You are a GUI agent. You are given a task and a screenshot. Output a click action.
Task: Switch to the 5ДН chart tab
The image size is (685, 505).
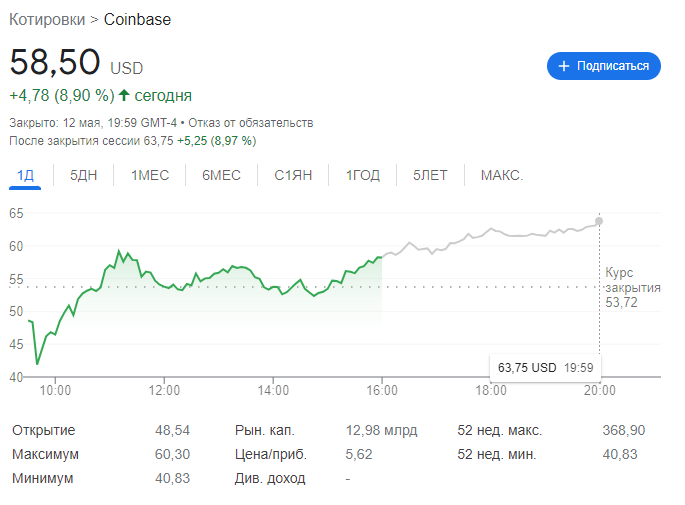[84, 175]
